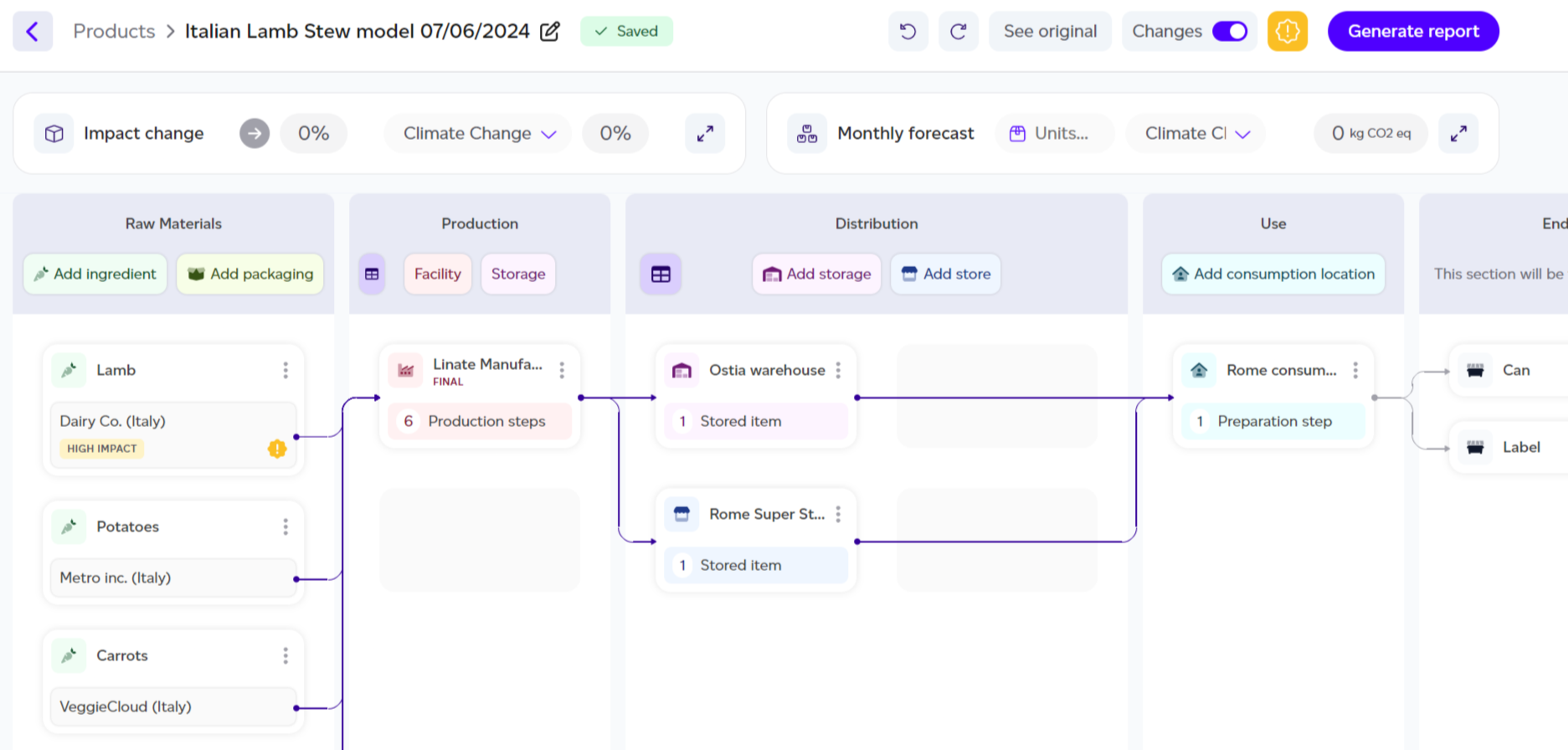1568x750 pixels.
Task: Click Generate report button
Action: 1413,31
